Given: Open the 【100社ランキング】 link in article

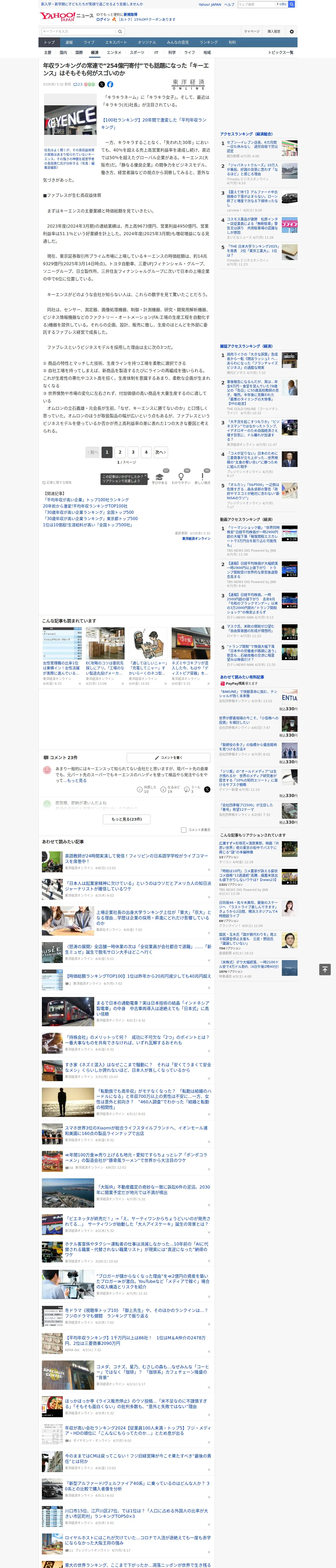Looking at the screenshot, I should [154, 124].
